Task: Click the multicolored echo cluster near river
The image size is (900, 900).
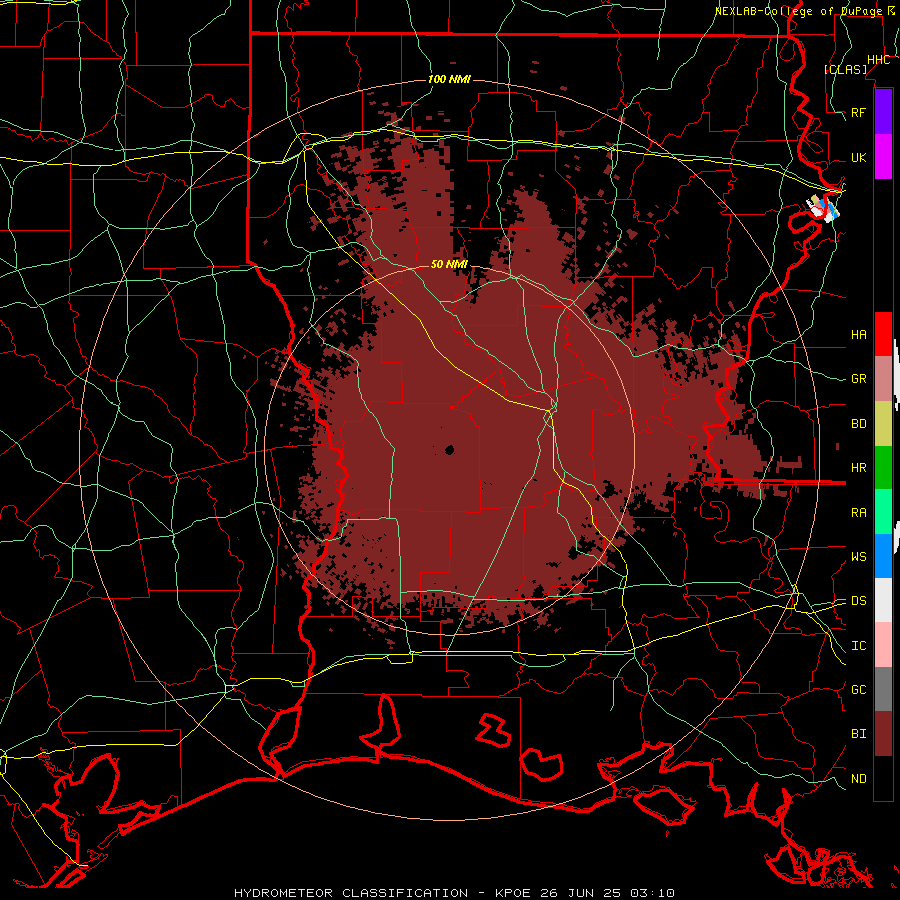Action: click(824, 208)
